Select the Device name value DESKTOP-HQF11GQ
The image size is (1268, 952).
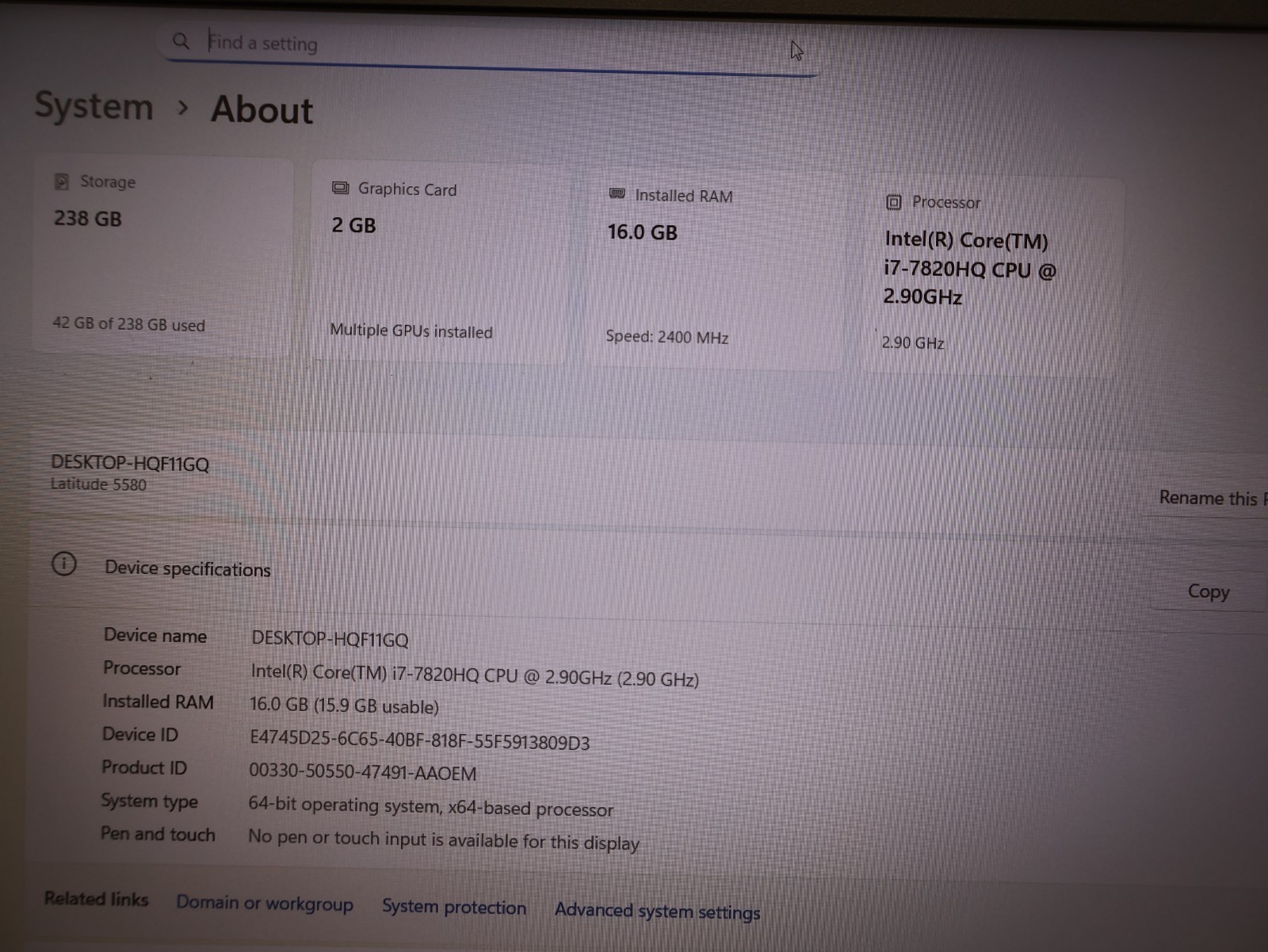click(330, 639)
